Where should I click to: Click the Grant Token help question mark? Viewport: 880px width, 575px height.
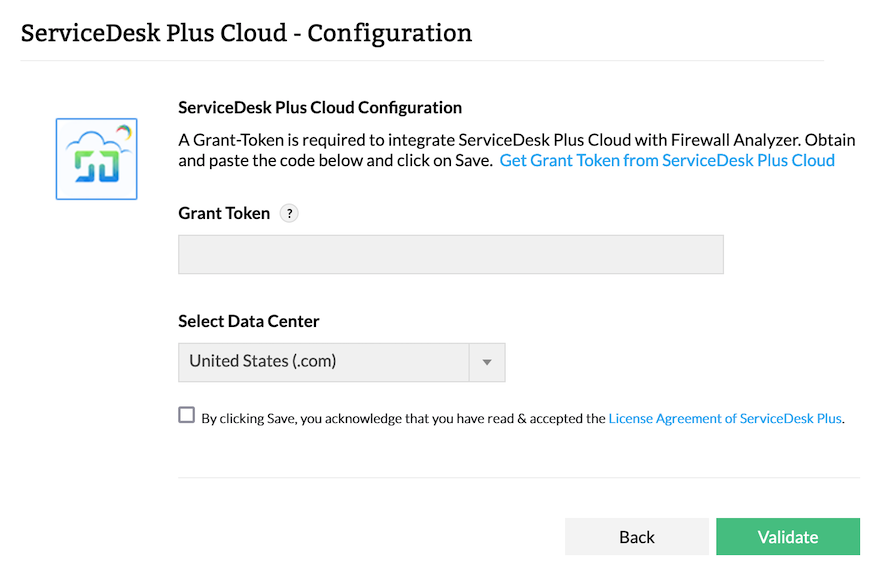coord(289,213)
